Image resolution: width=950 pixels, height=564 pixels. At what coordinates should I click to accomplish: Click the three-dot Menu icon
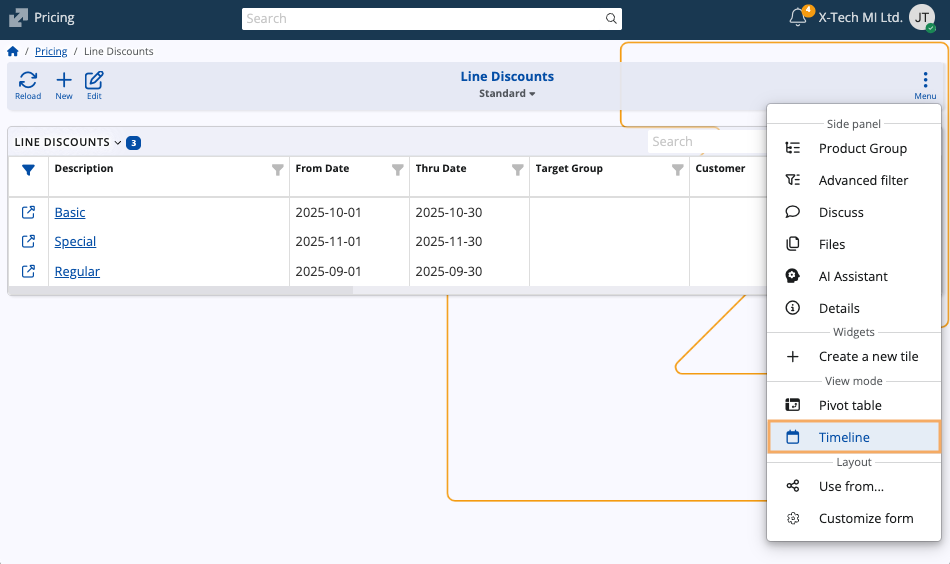point(925,80)
